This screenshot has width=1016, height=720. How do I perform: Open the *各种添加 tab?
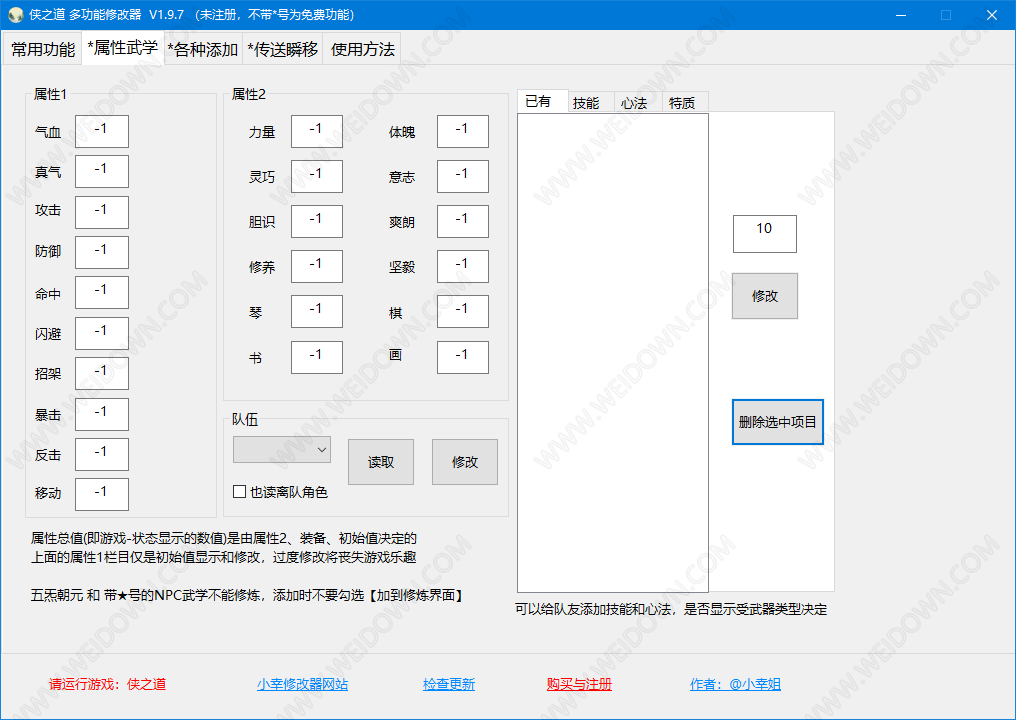pyautogui.click(x=203, y=49)
